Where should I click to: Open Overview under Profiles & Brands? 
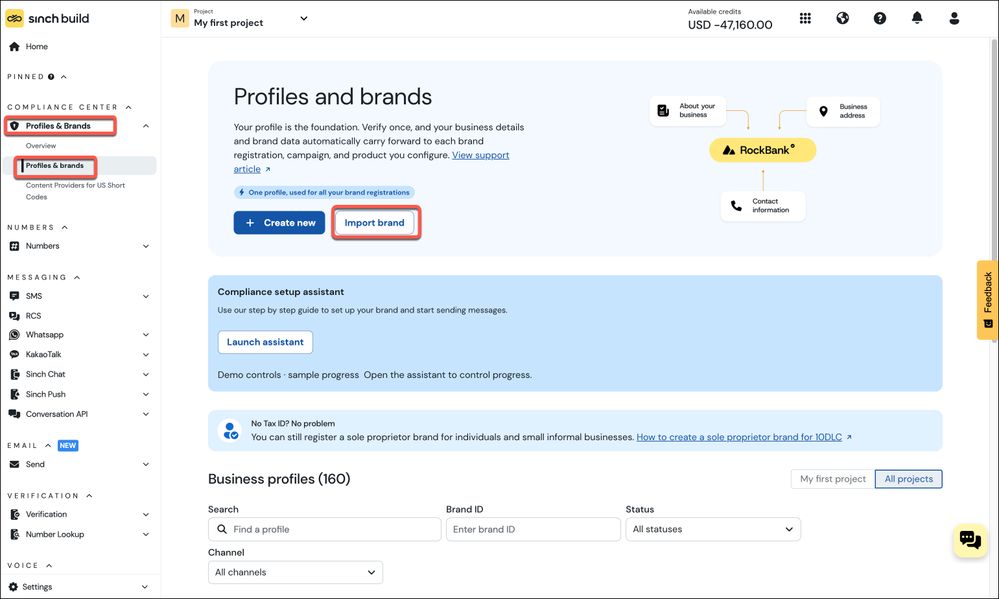[x=41, y=146]
